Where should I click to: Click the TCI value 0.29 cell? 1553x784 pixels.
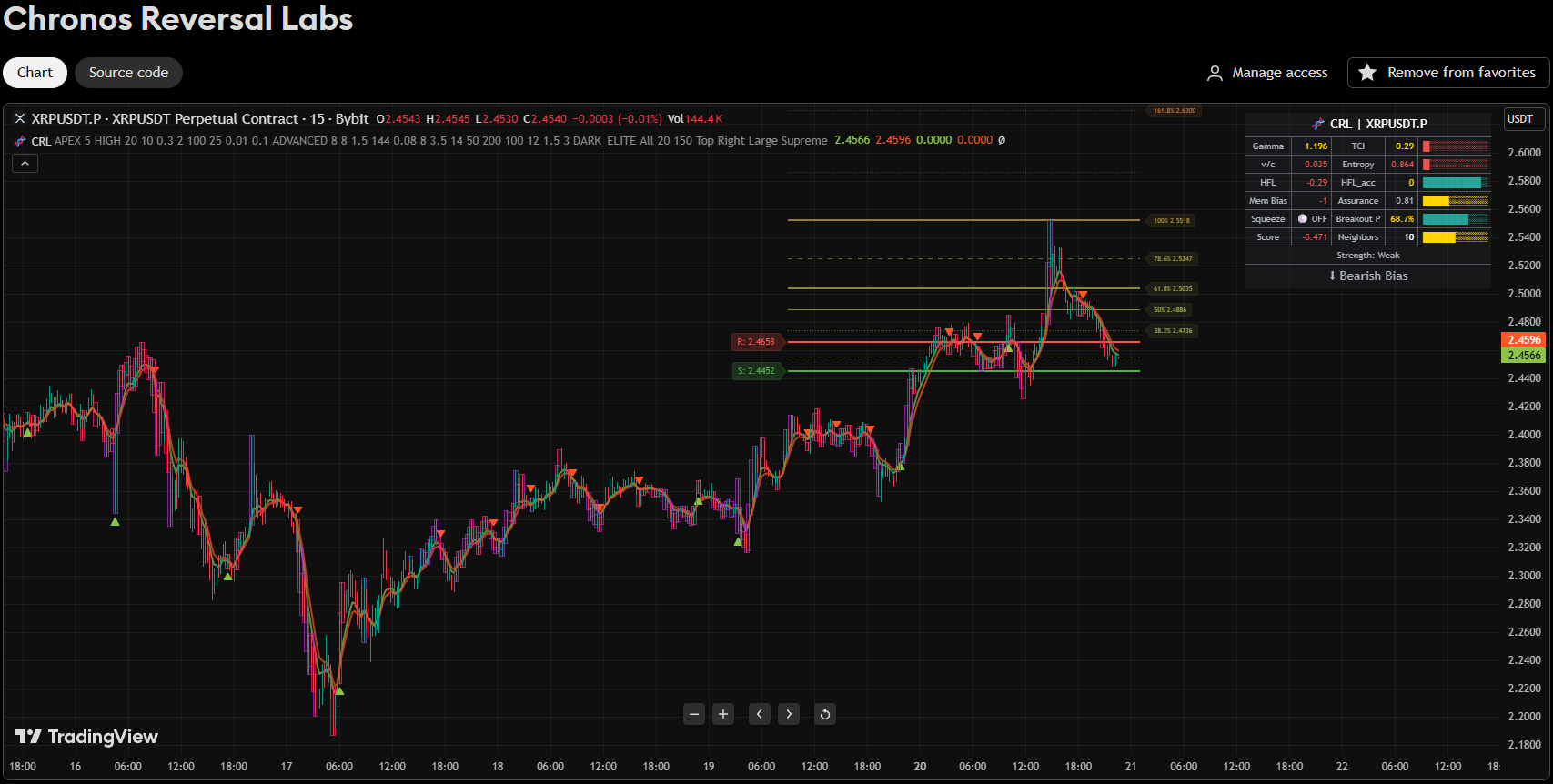(1404, 146)
